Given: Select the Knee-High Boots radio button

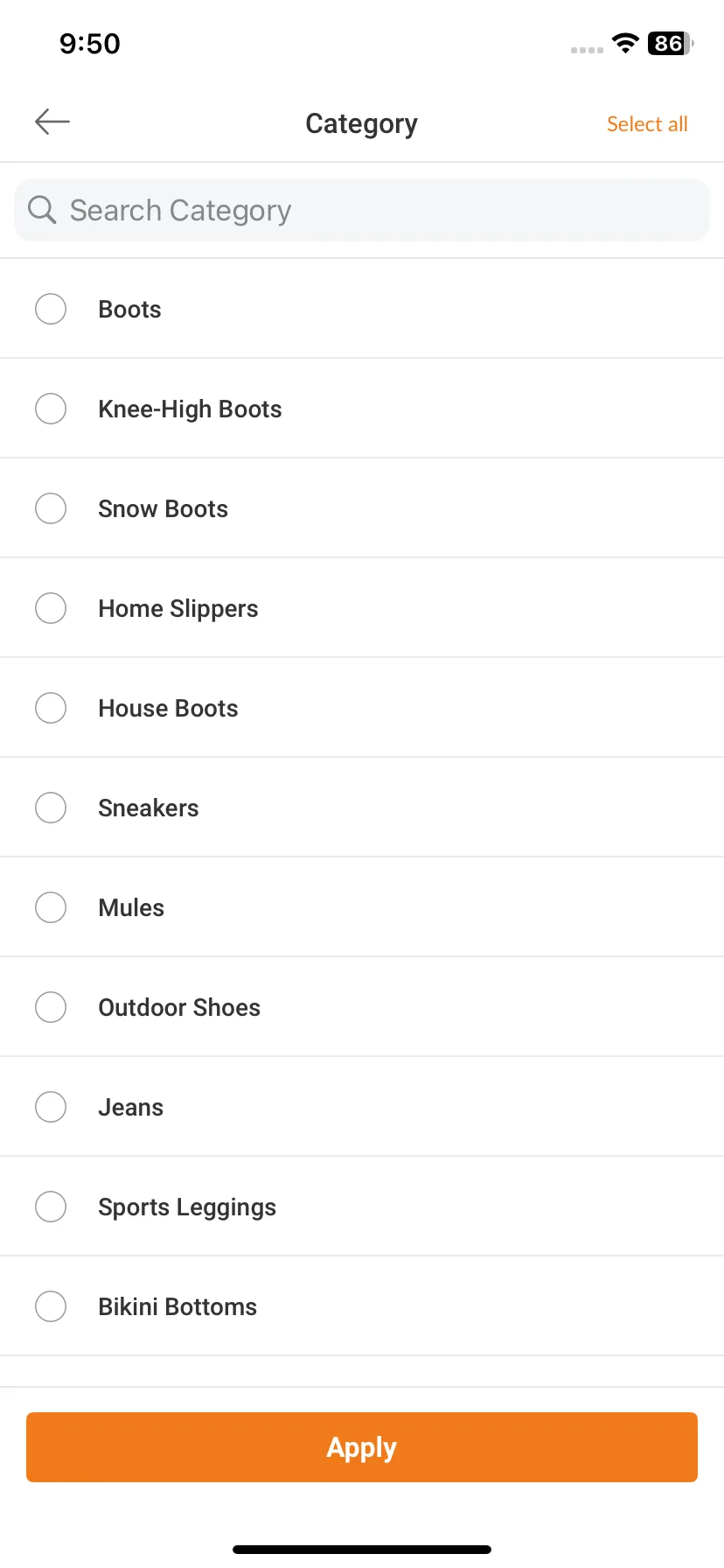Looking at the screenshot, I should [x=51, y=409].
